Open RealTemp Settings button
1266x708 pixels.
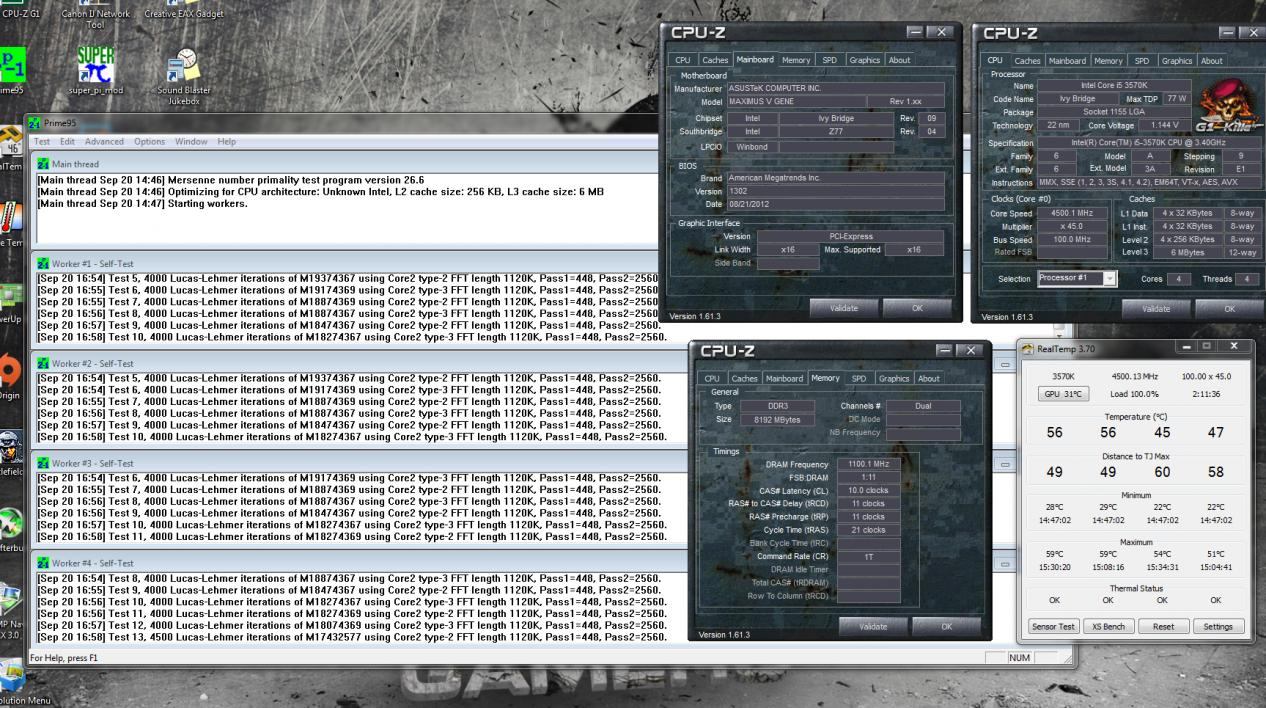(x=1218, y=626)
